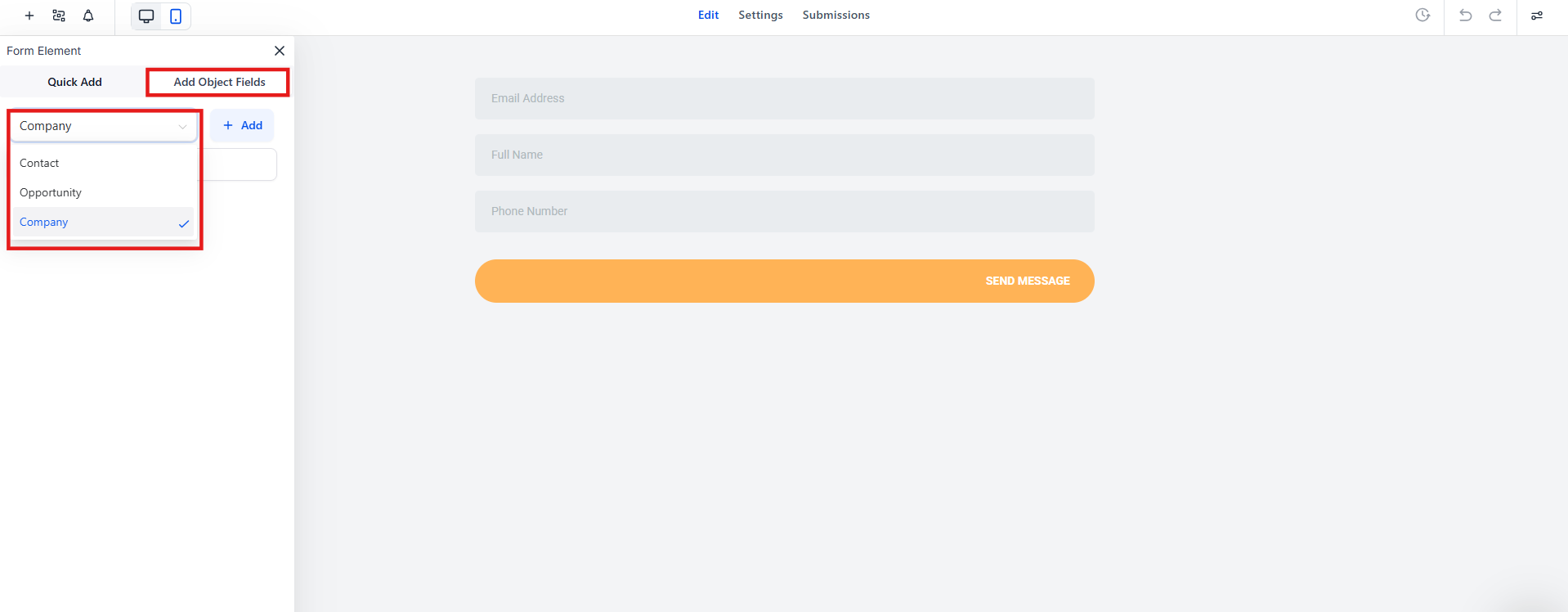Select the checked Company option
Viewport: 1568px width, 612px height.
pos(44,222)
